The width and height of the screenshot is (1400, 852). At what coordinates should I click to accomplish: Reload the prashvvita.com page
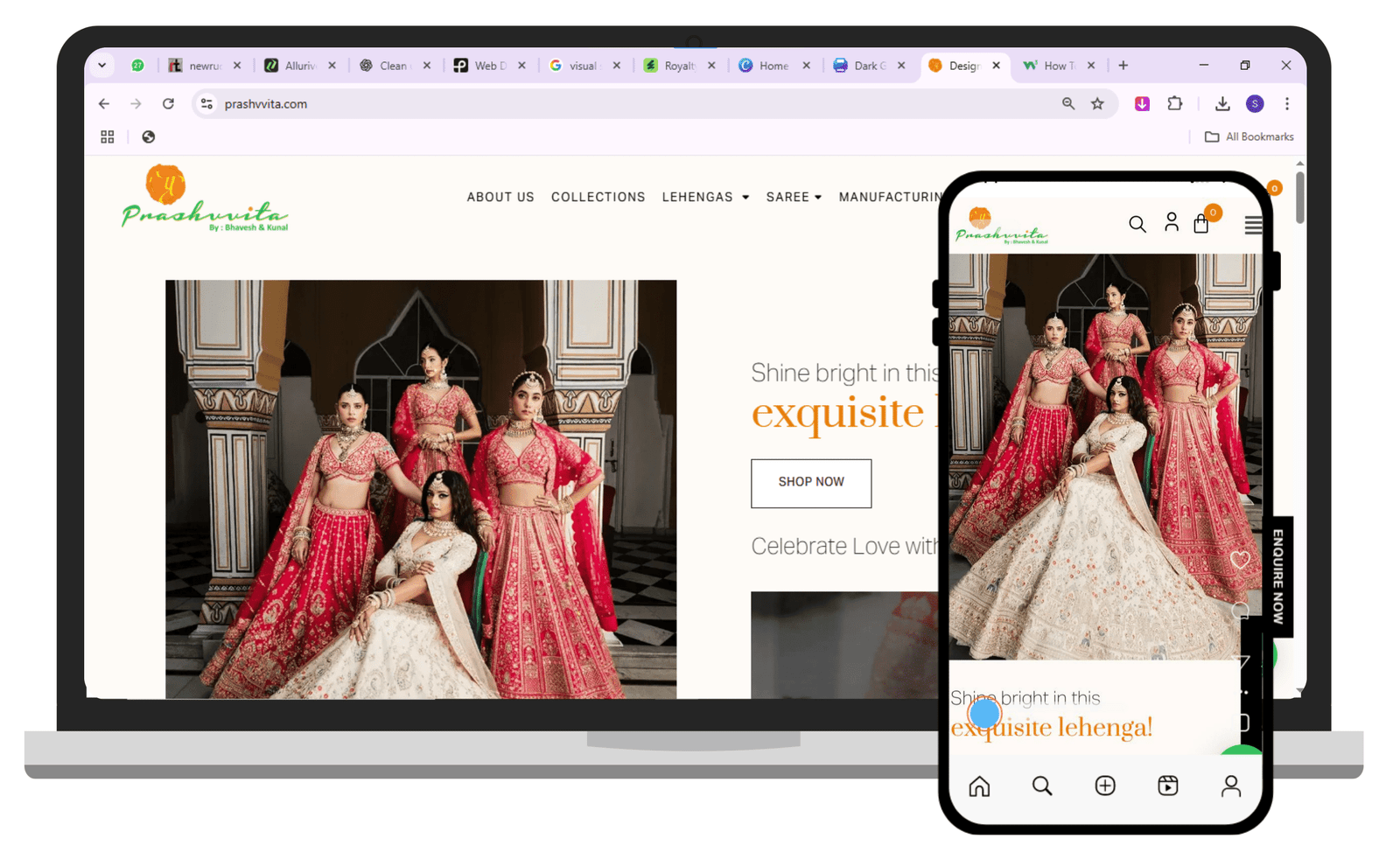tap(169, 103)
